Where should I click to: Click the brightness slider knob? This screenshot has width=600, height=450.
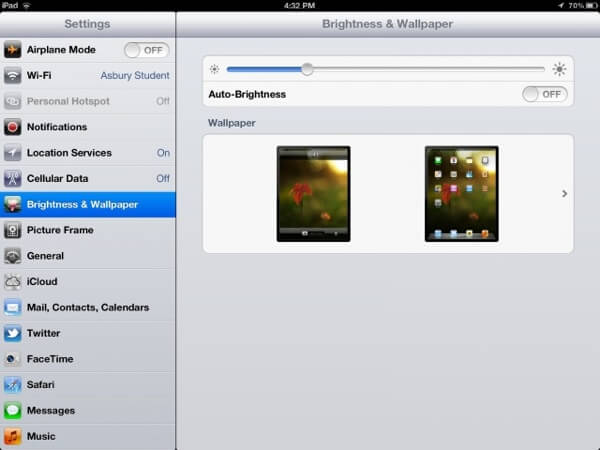(x=307, y=69)
